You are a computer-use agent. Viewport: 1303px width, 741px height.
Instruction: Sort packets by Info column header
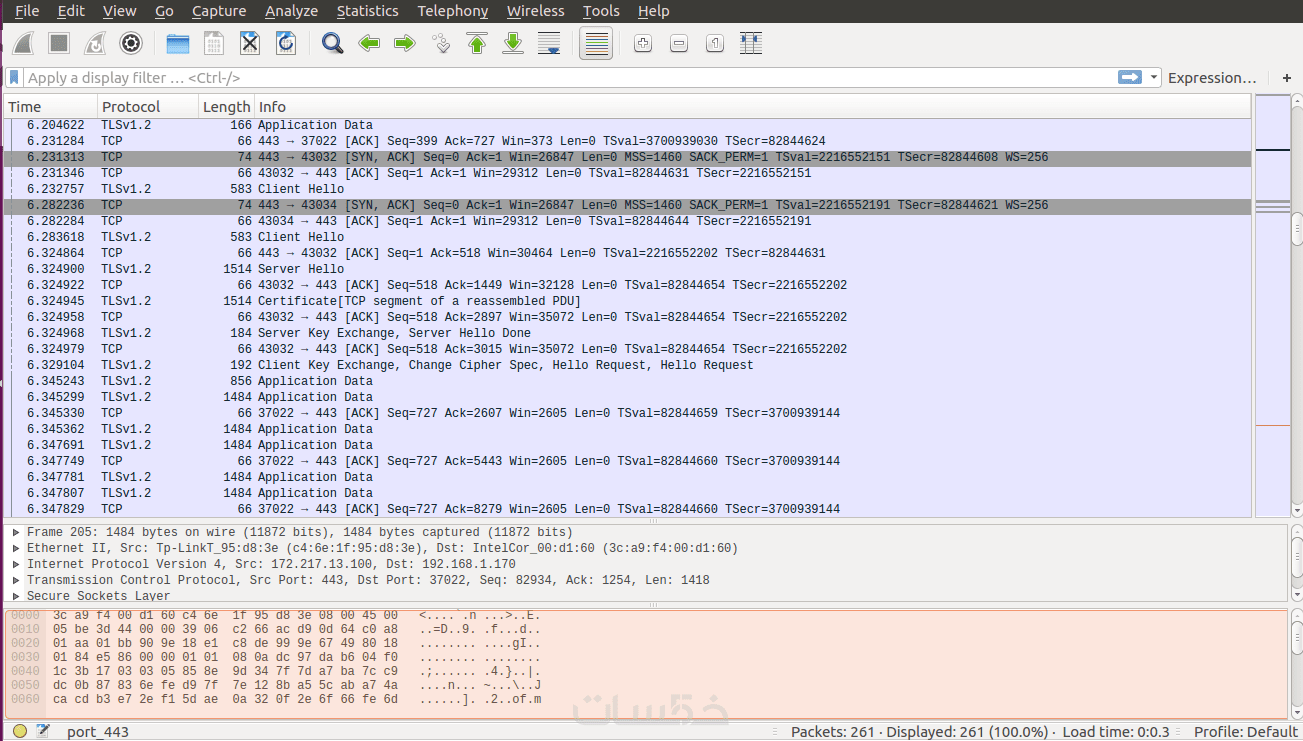coord(752,107)
